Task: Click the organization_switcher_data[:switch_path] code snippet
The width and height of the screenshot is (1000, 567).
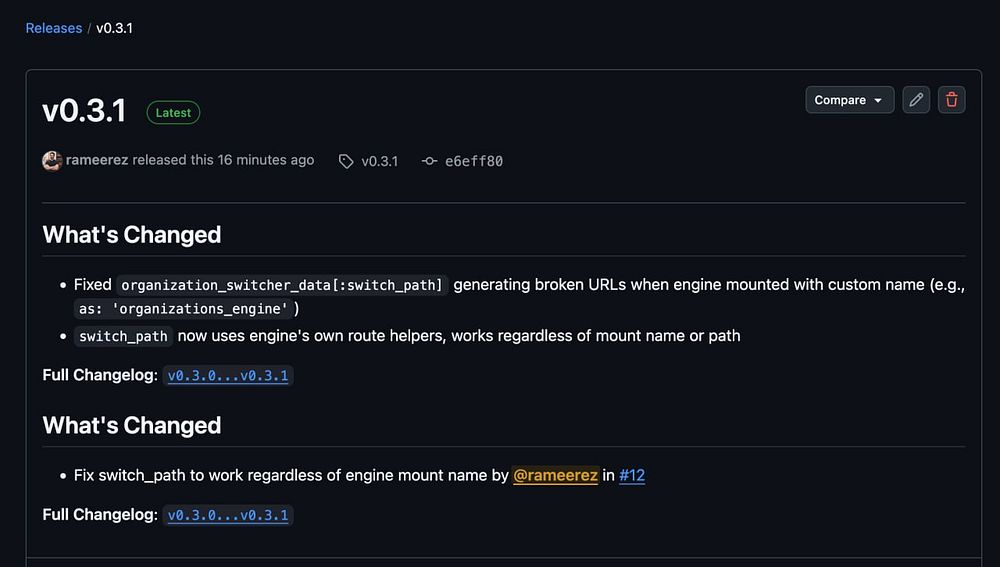Action: point(282,285)
